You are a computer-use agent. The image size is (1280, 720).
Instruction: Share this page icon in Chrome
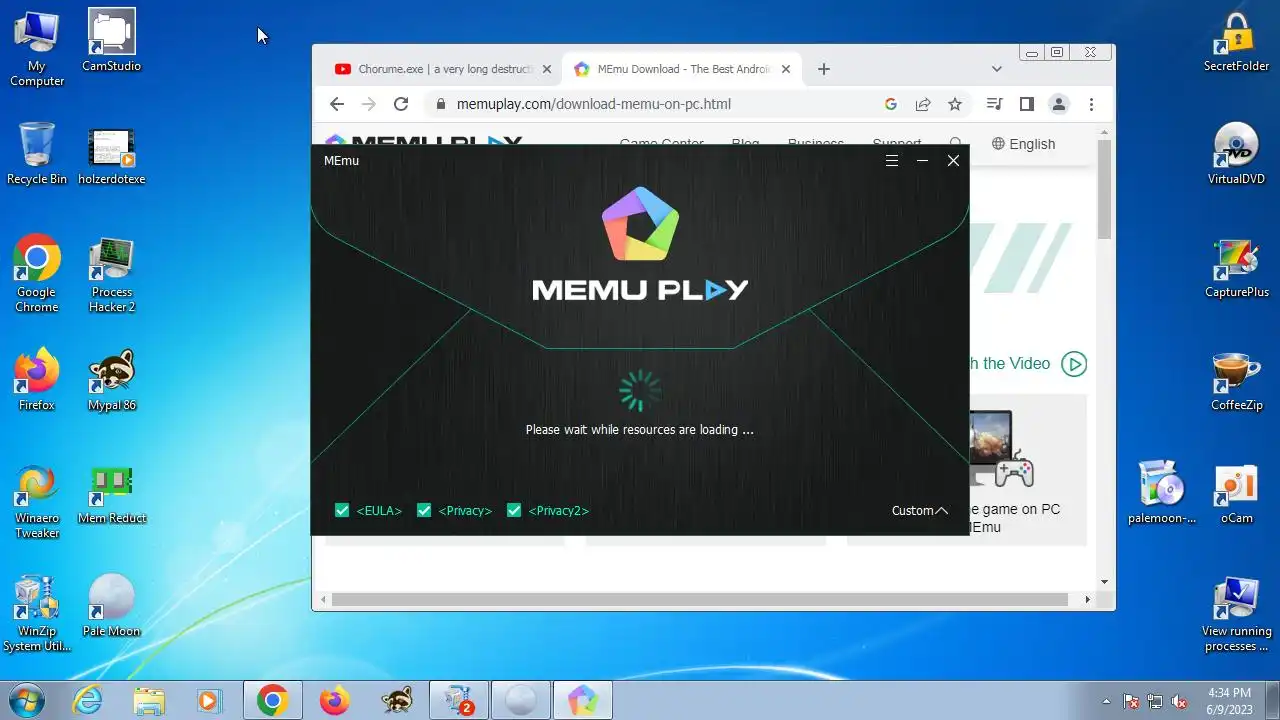(x=923, y=104)
